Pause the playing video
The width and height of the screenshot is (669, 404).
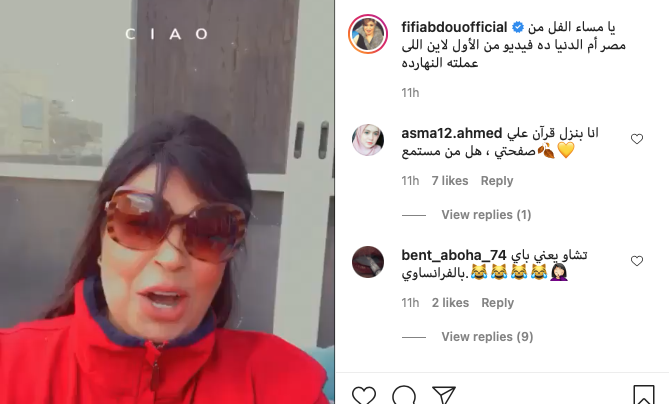tap(167, 202)
